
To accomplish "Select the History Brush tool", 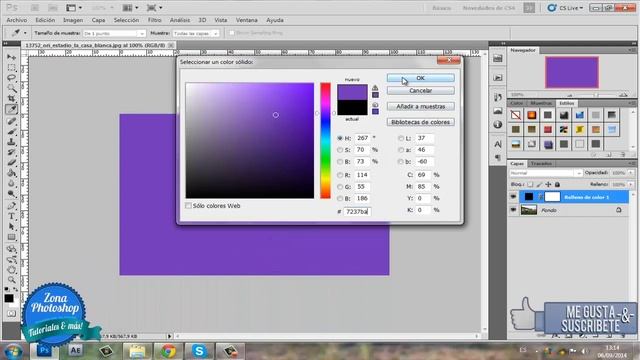I will (11, 153).
